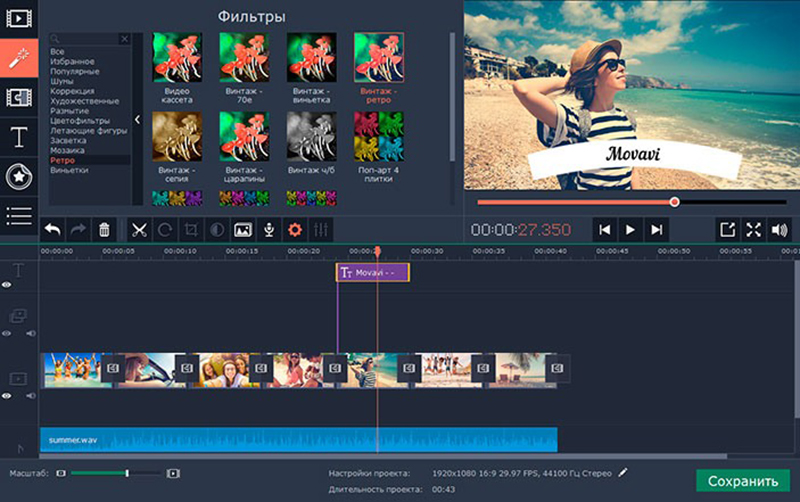This screenshot has height=502, width=800.
Task: Collapse filter categories with left chevron
Action: tap(137, 119)
